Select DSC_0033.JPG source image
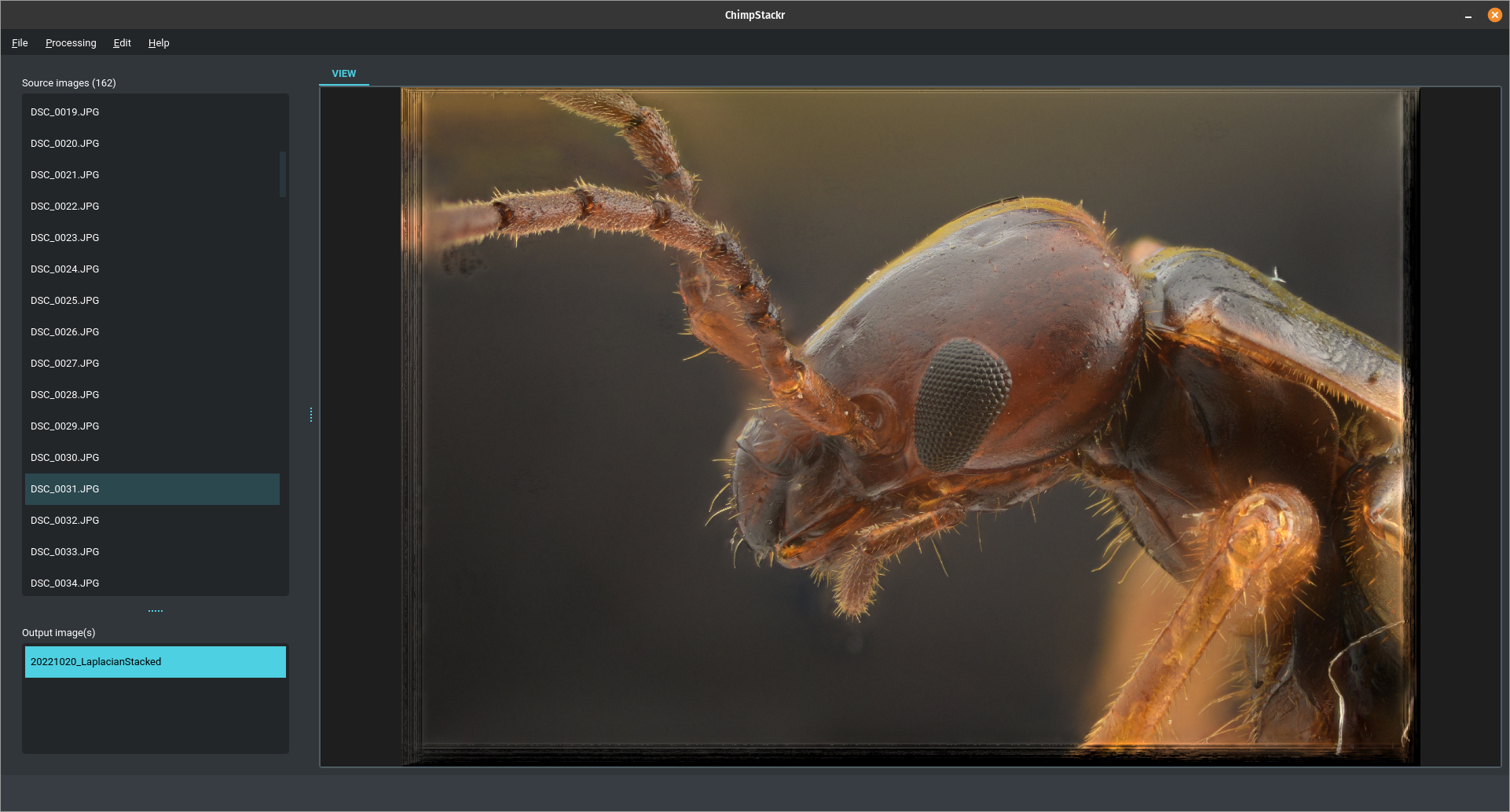Viewport: 1510px width, 812px height. [65, 552]
